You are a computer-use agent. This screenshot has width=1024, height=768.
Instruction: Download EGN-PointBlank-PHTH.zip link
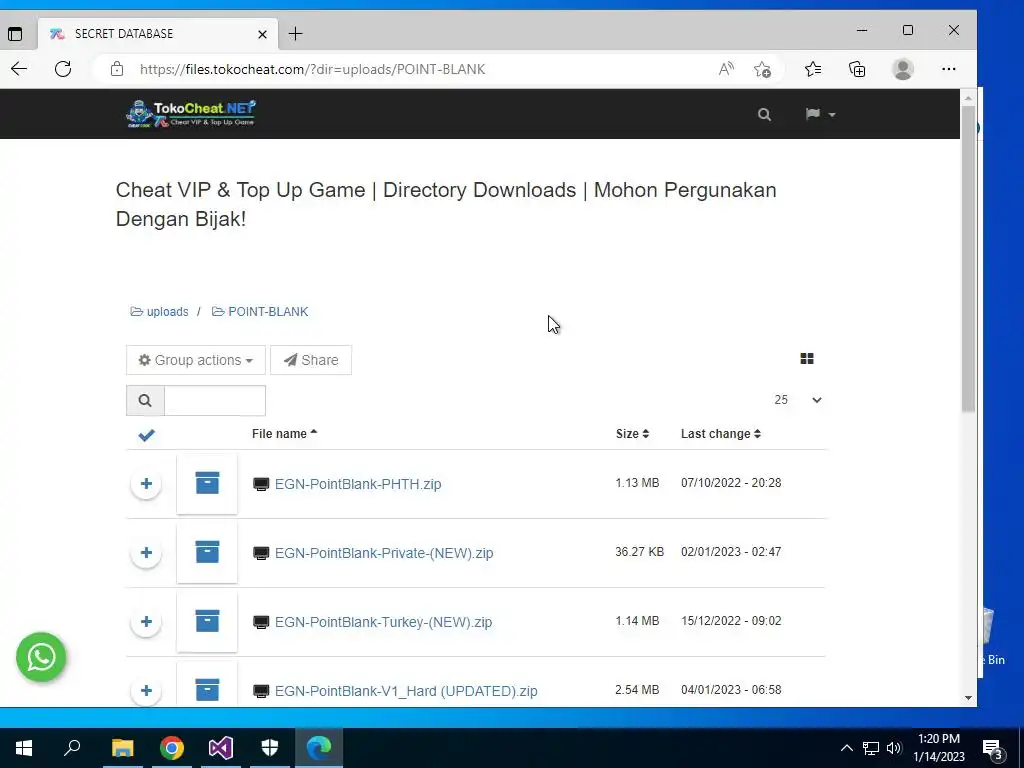[358, 484]
